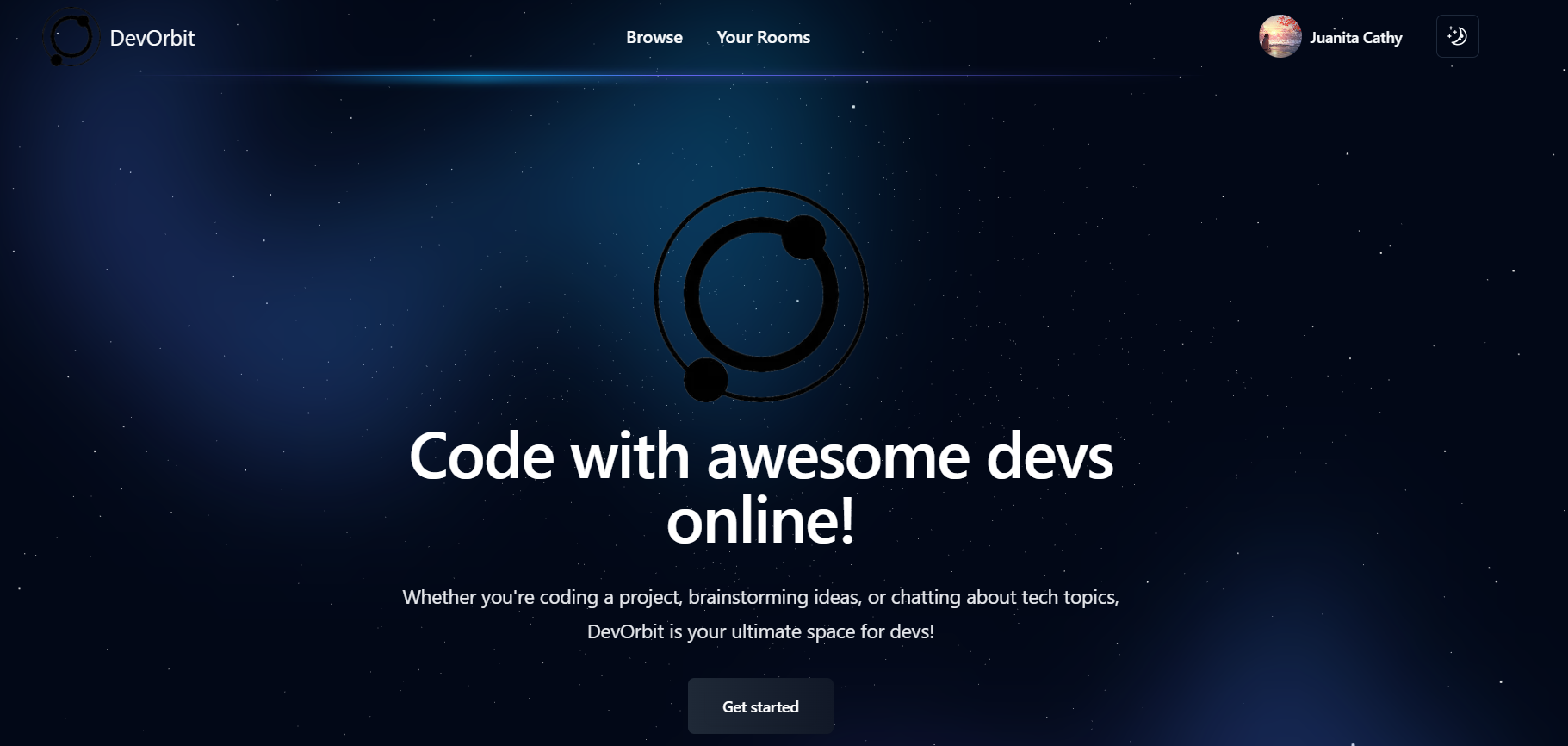Click the DevOrbit orbit logo in header
Viewport: 1568px width, 746px height.
click(x=71, y=37)
